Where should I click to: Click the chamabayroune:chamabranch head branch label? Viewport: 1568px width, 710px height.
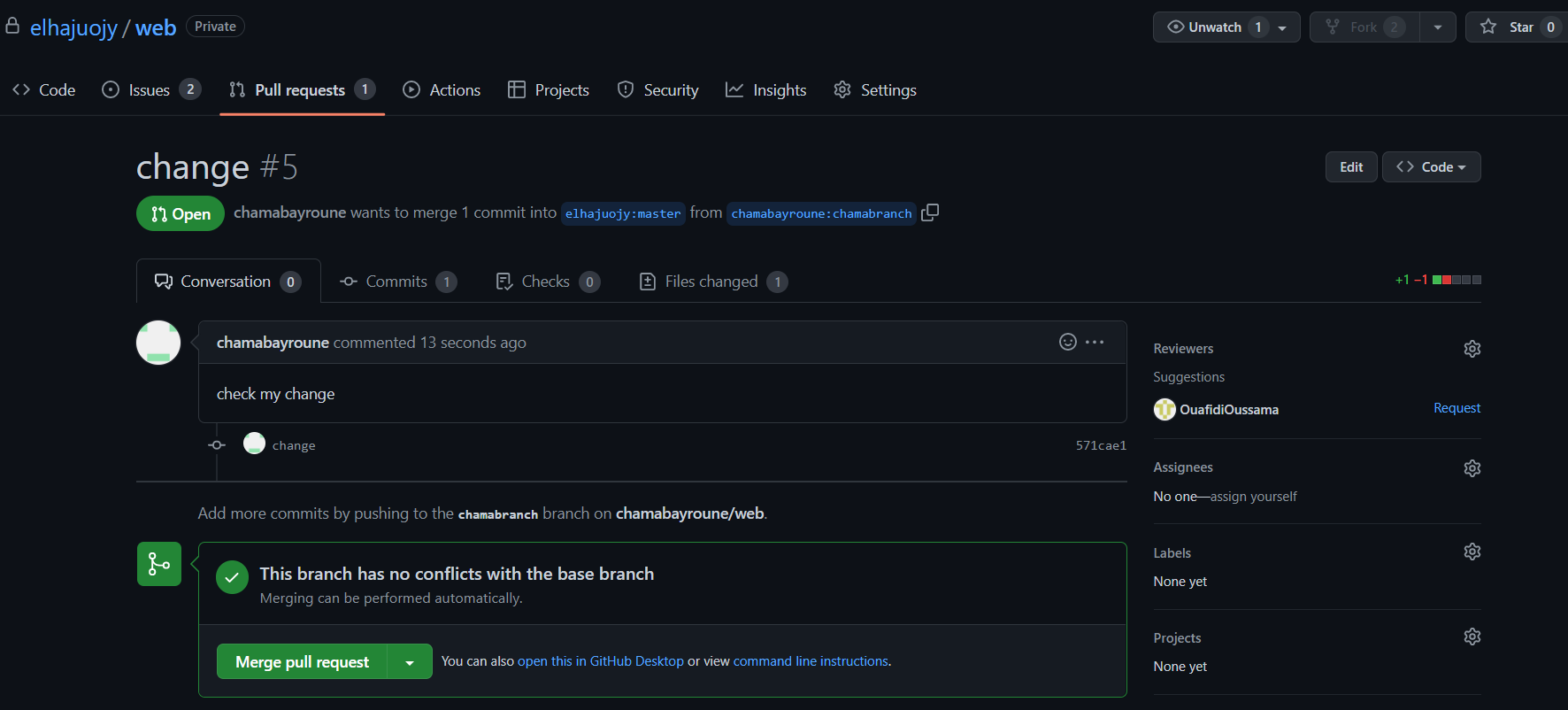point(821,213)
